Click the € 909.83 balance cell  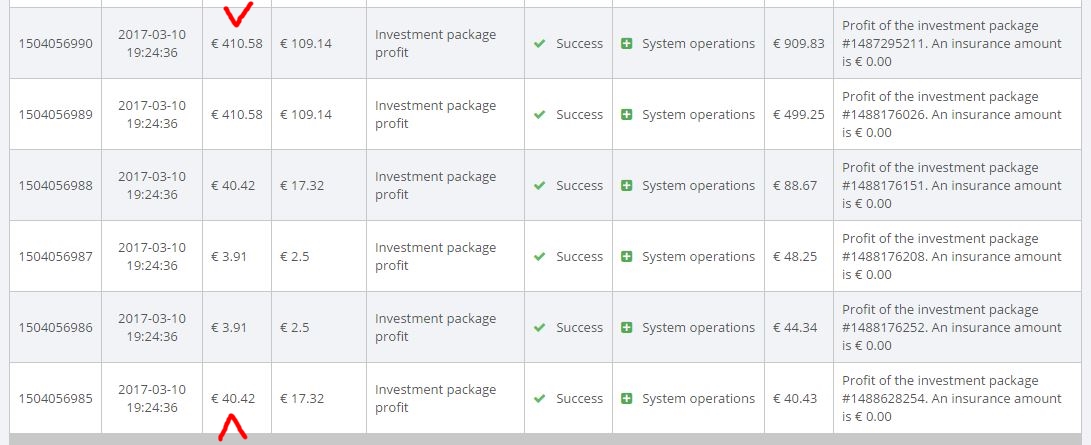pyautogui.click(x=798, y=44)
